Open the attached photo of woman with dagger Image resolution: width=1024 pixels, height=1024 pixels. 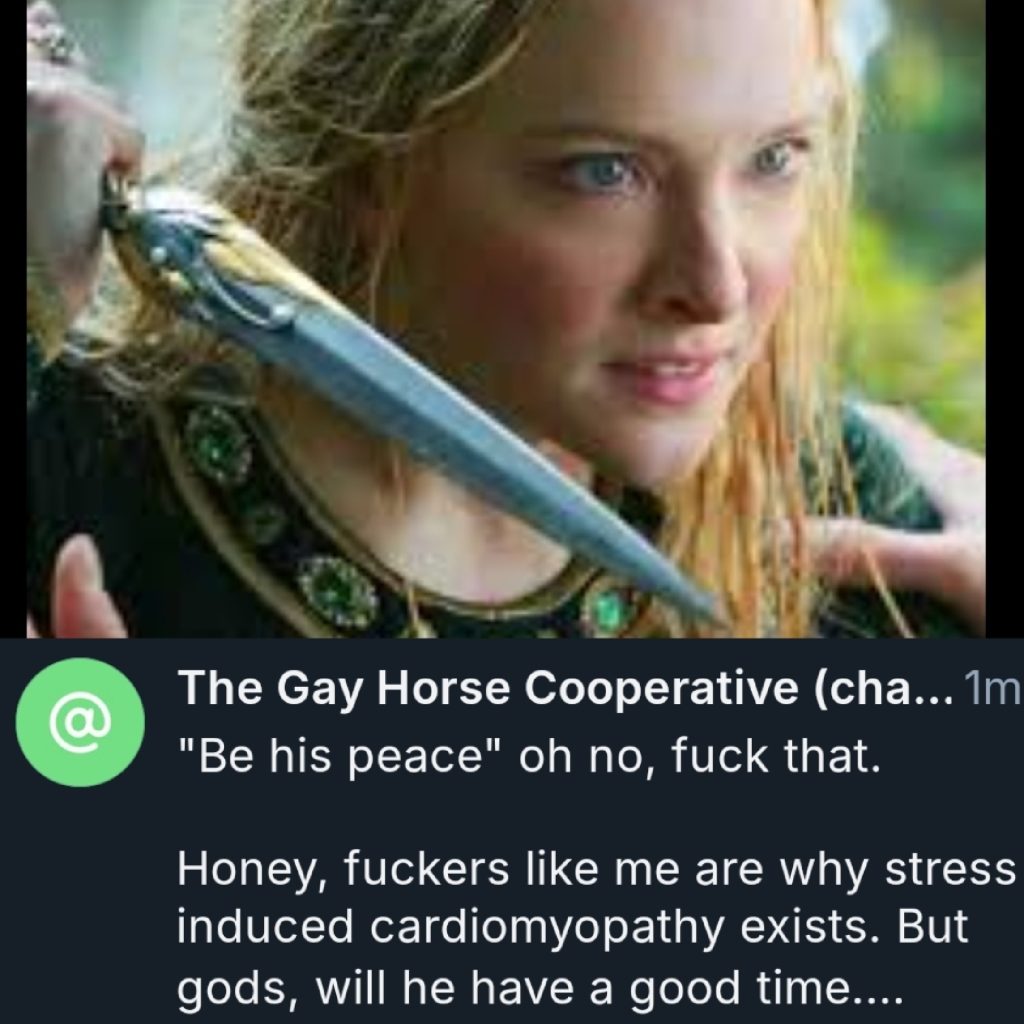[506, 318]
